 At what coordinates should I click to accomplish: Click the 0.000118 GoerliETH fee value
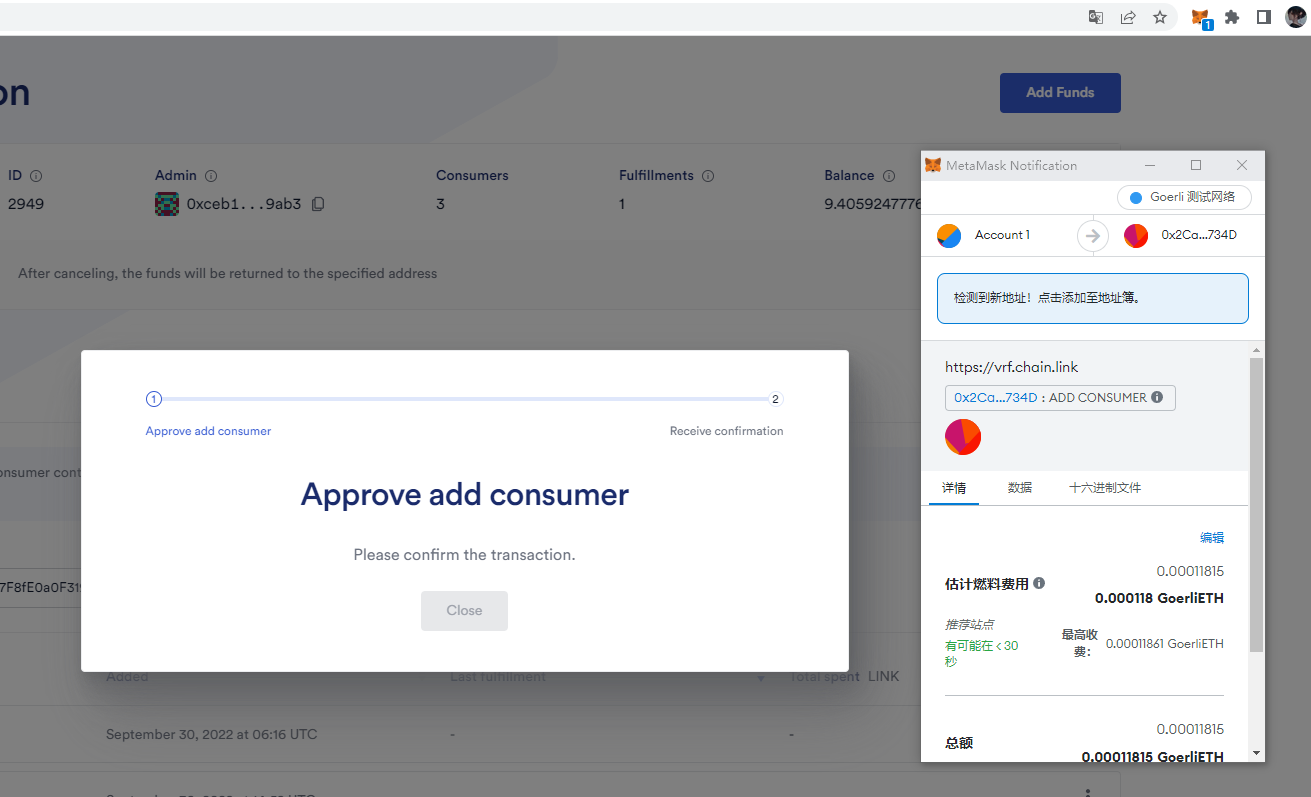(x=1159, y=598)
